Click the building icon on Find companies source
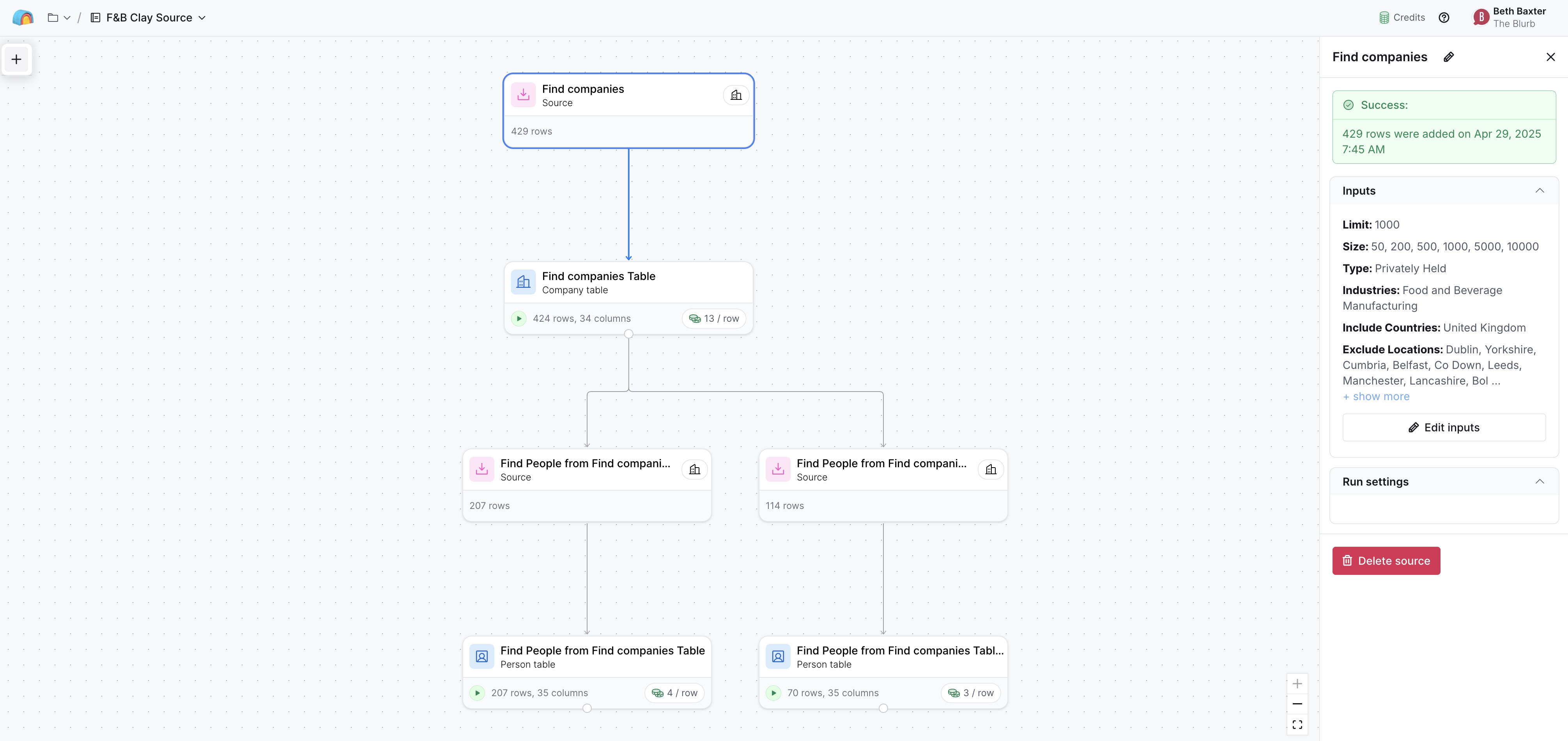Screen dimensions: 1568x741 click(x=736, y=95)
